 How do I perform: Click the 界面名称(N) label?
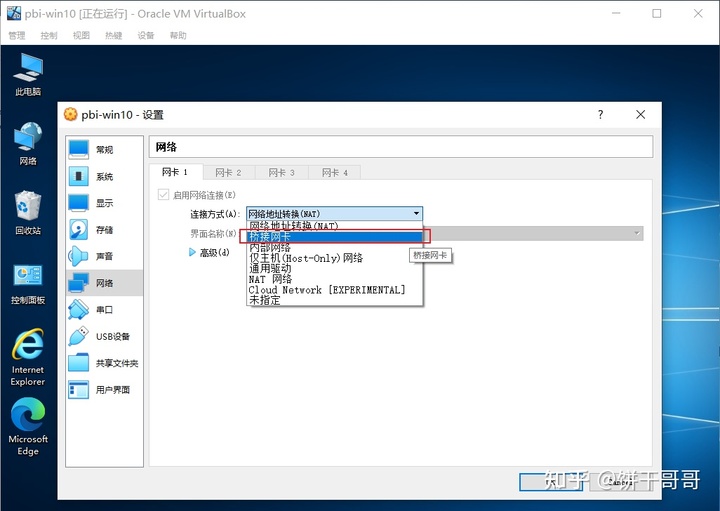click(214, 234)
